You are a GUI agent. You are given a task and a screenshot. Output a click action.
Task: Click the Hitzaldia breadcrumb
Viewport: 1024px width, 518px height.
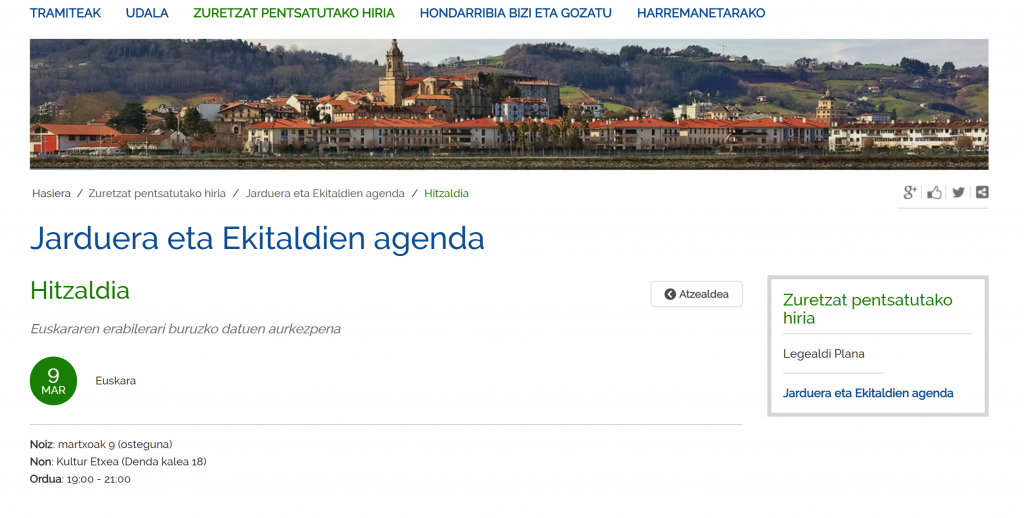[446, 193]
